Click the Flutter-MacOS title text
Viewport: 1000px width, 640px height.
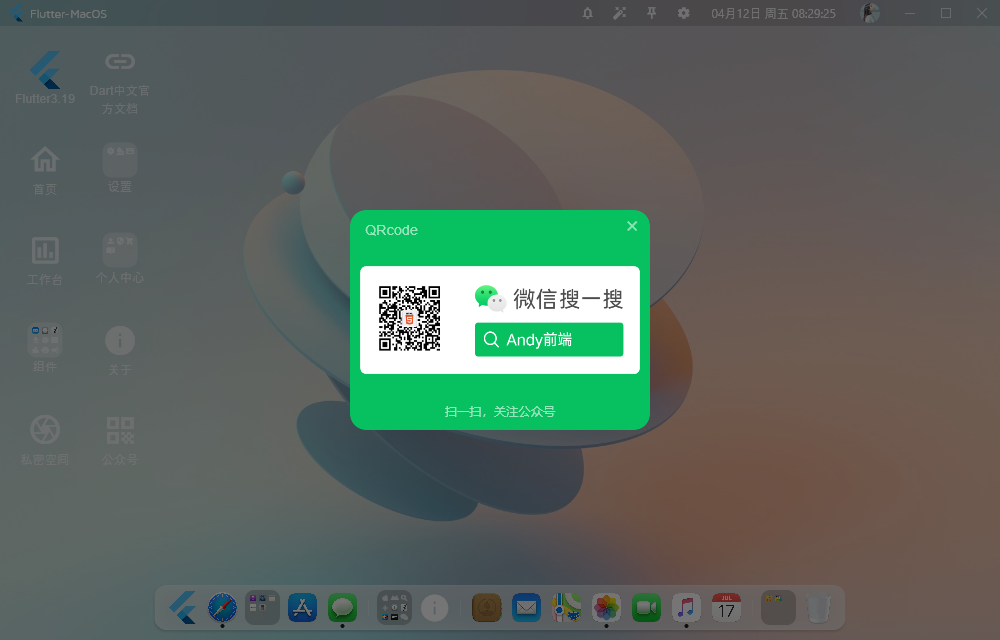pos(68,14)
